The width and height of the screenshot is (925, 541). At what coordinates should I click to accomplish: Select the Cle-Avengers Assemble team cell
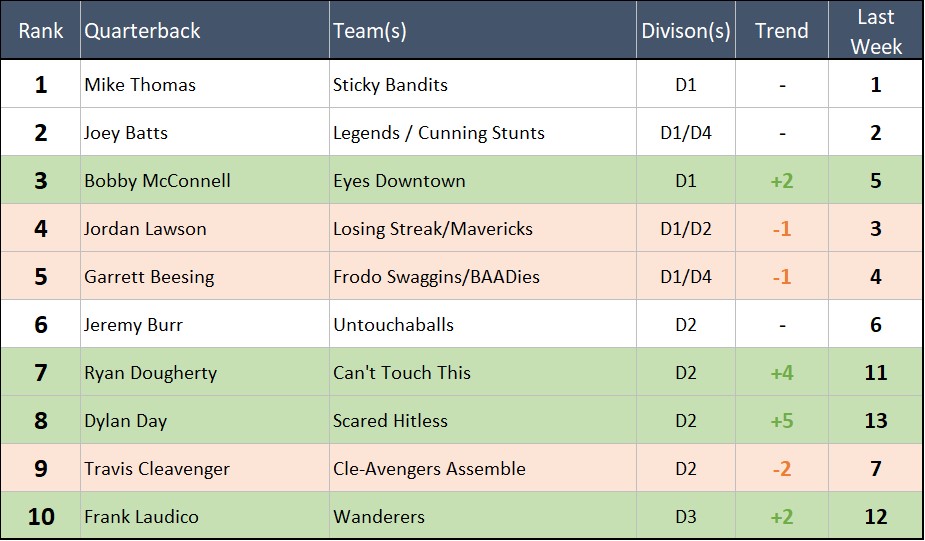[x=429, y=469]
